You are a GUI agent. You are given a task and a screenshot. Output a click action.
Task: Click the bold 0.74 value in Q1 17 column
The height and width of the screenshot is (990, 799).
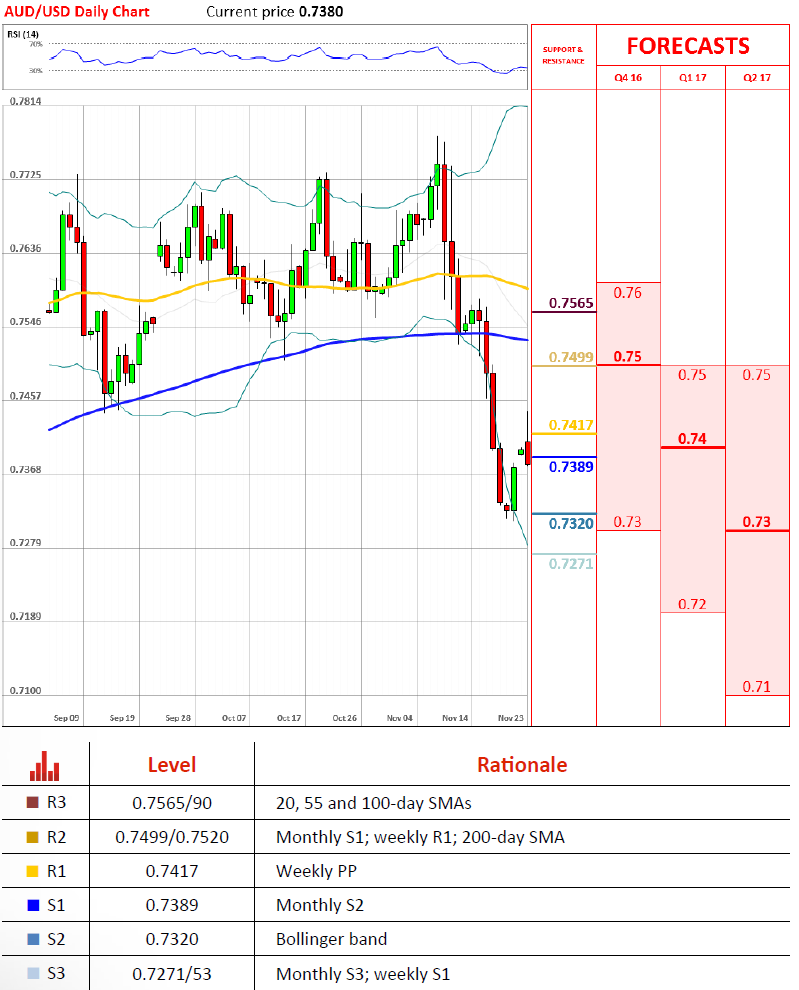pos(692,439)
